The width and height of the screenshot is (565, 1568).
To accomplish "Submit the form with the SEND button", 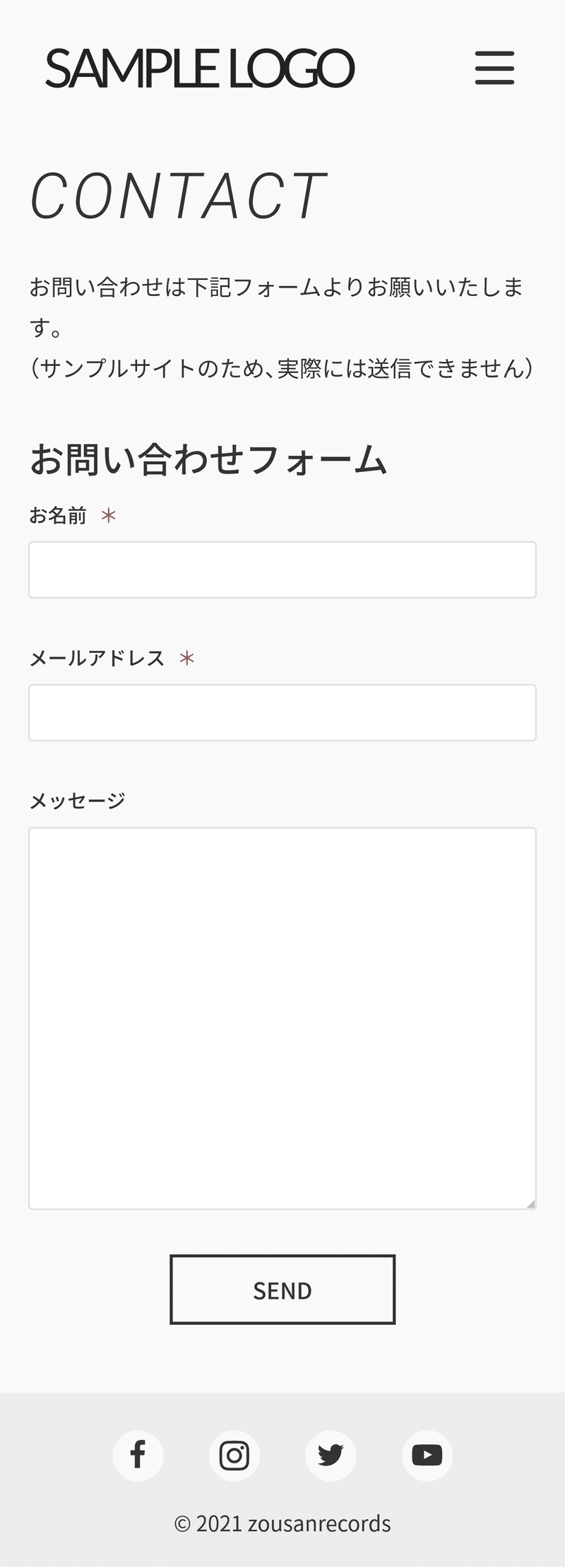I will click(x=282, y=1290).
